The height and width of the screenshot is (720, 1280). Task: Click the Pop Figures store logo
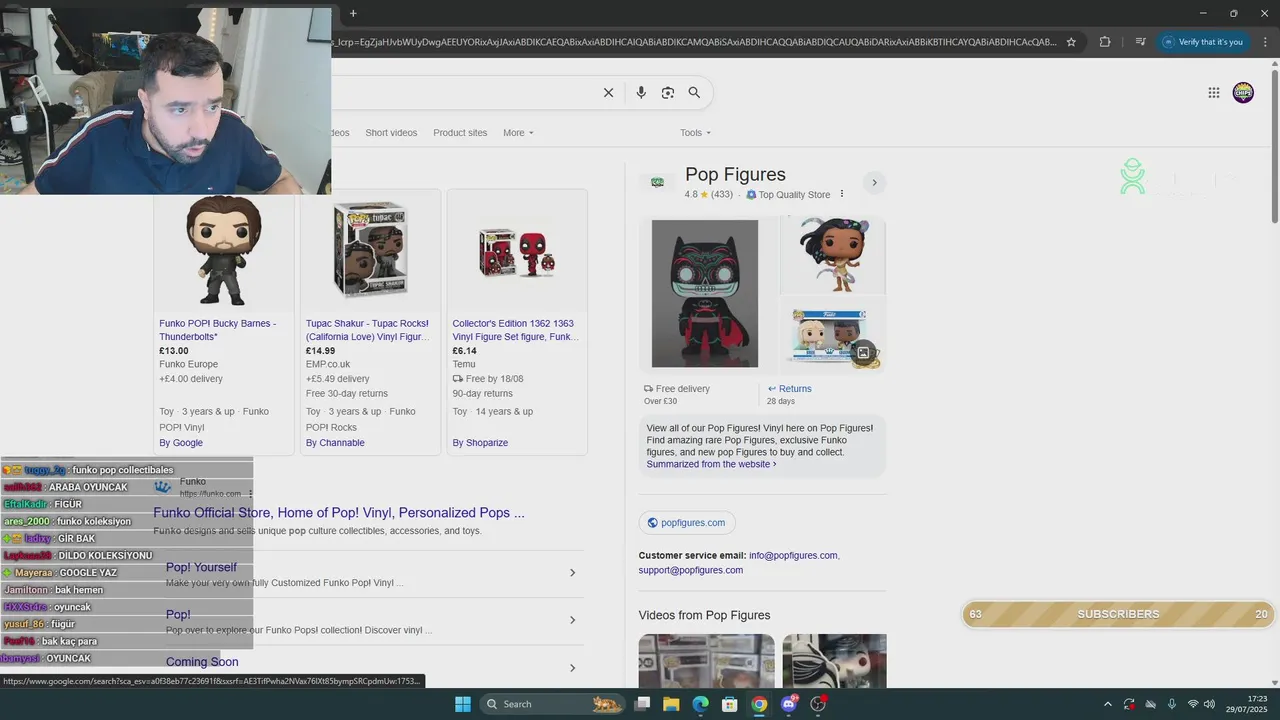tap(657, 182)
